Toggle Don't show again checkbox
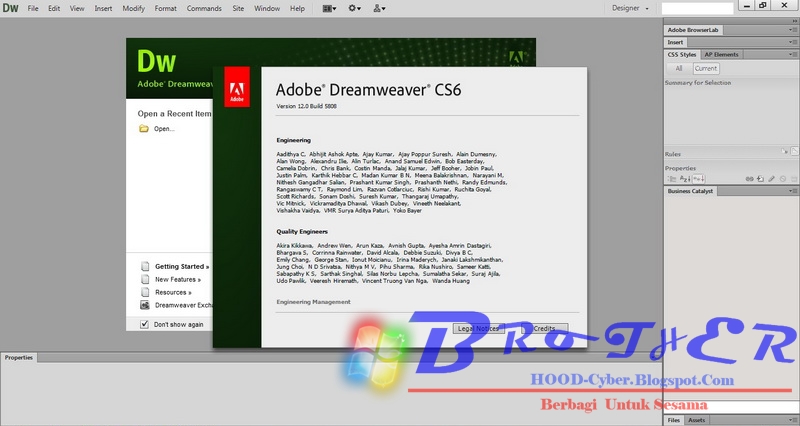Image resolution: width=800 pixels, height=426 pixels. pyautogui.click(x=144, y=324)
